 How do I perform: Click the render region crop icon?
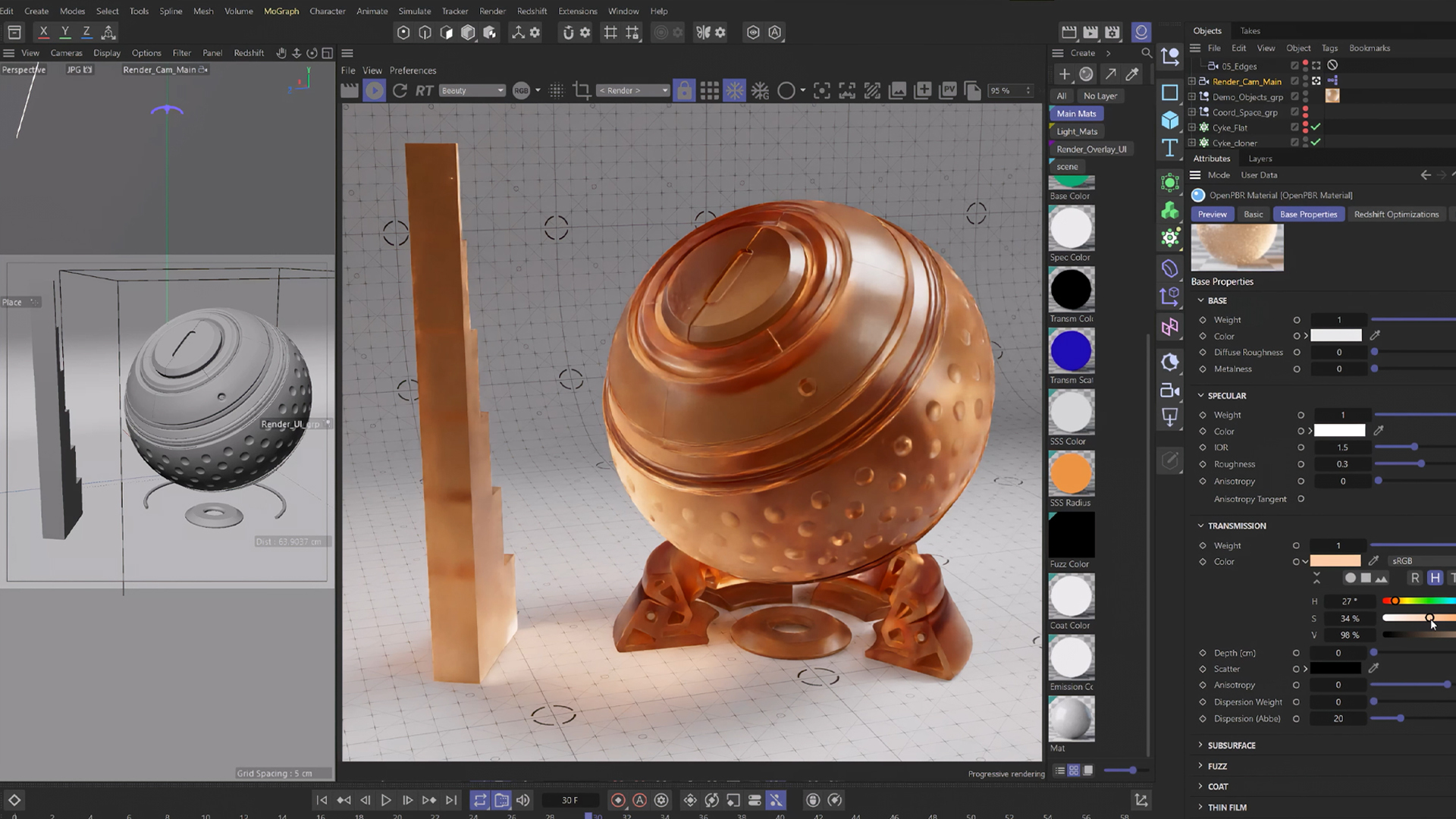(582, 90)
